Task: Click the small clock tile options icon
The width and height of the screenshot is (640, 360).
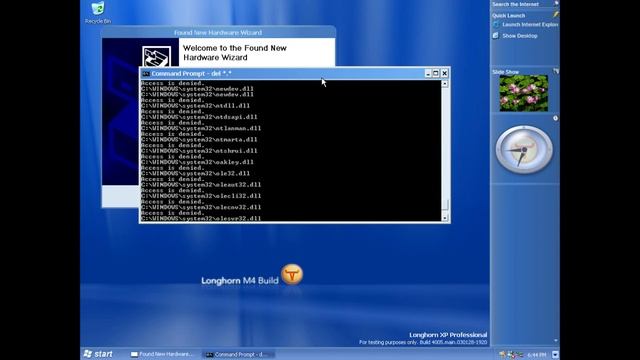Action: tap(556, 118)
